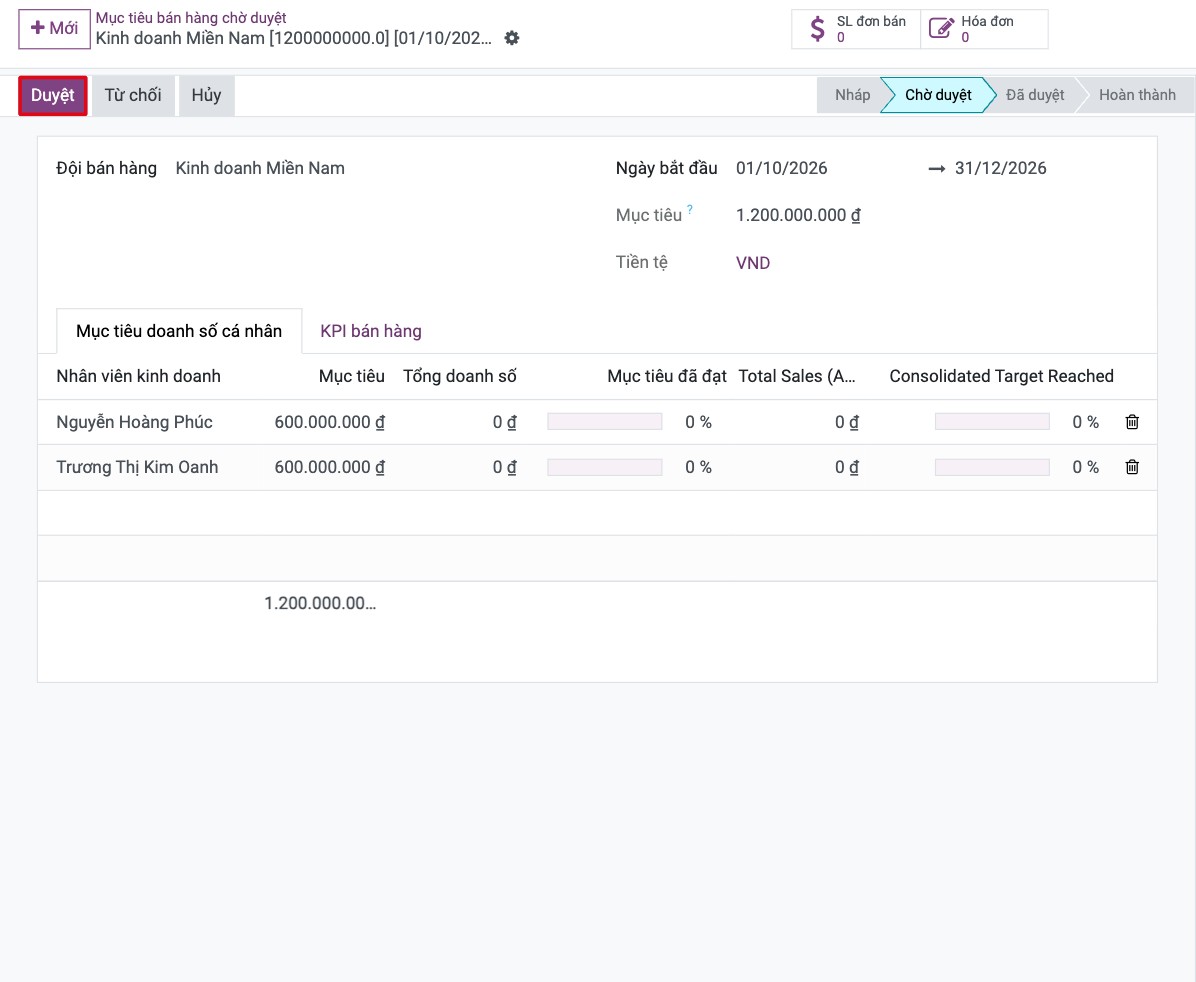Select the Hoàn thành status stage
This screenshot has width=1196, height=982.
(x=1137, y=95)
